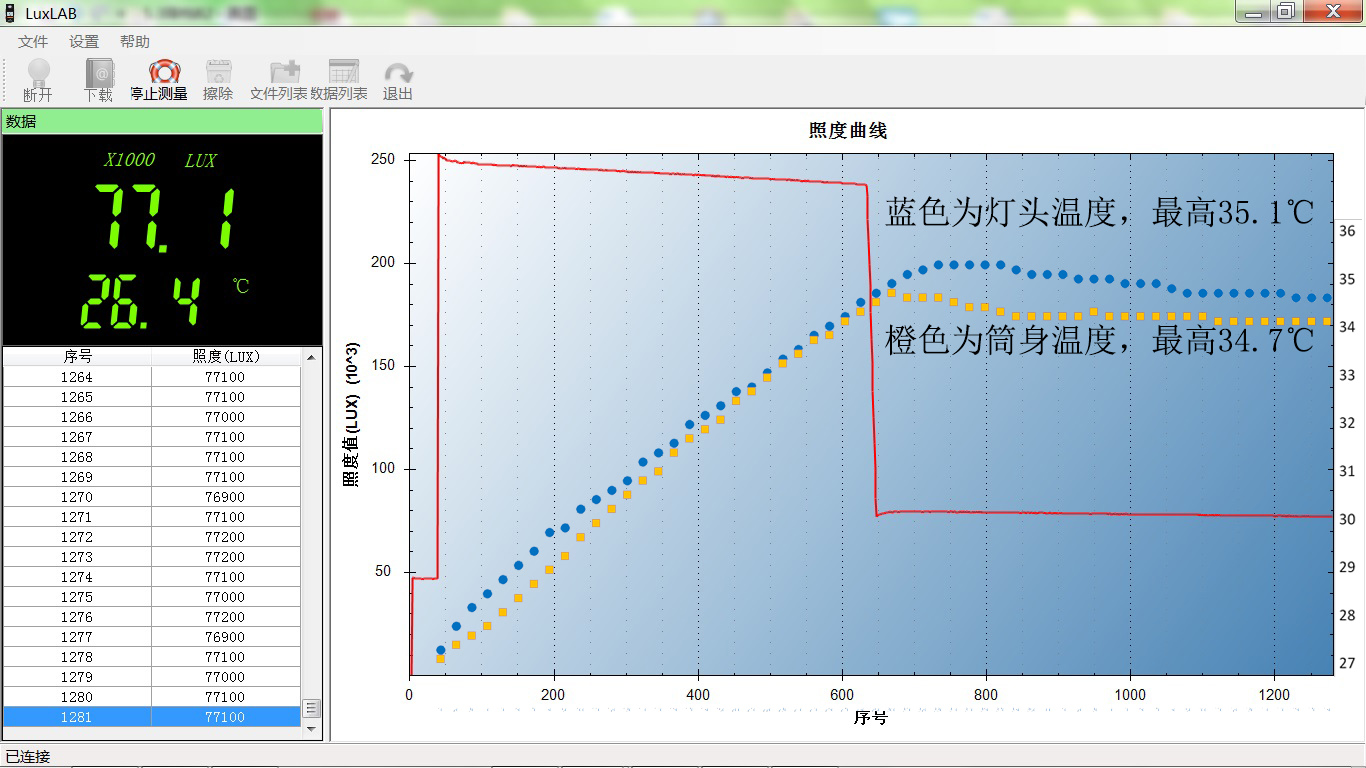This screenshot has width=1366, height=768.
Task: Click the 数据 panel header
Action: [162, 121]
